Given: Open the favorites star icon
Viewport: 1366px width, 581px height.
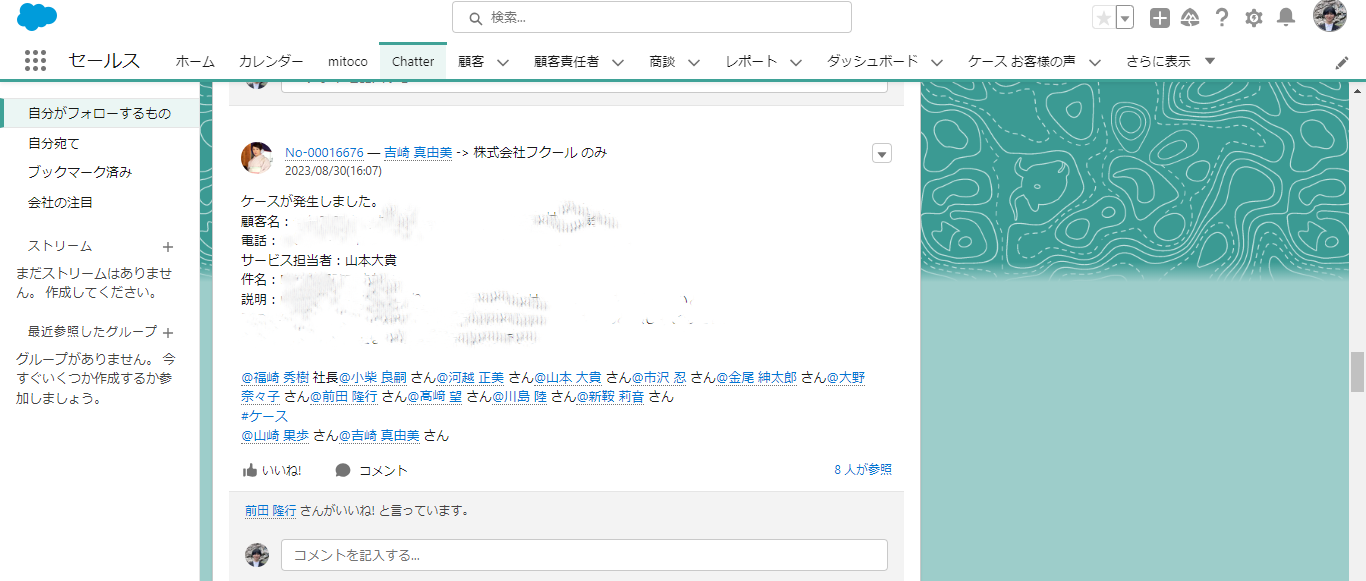Looking at the screenshot, I should [x=1103, y=18].
